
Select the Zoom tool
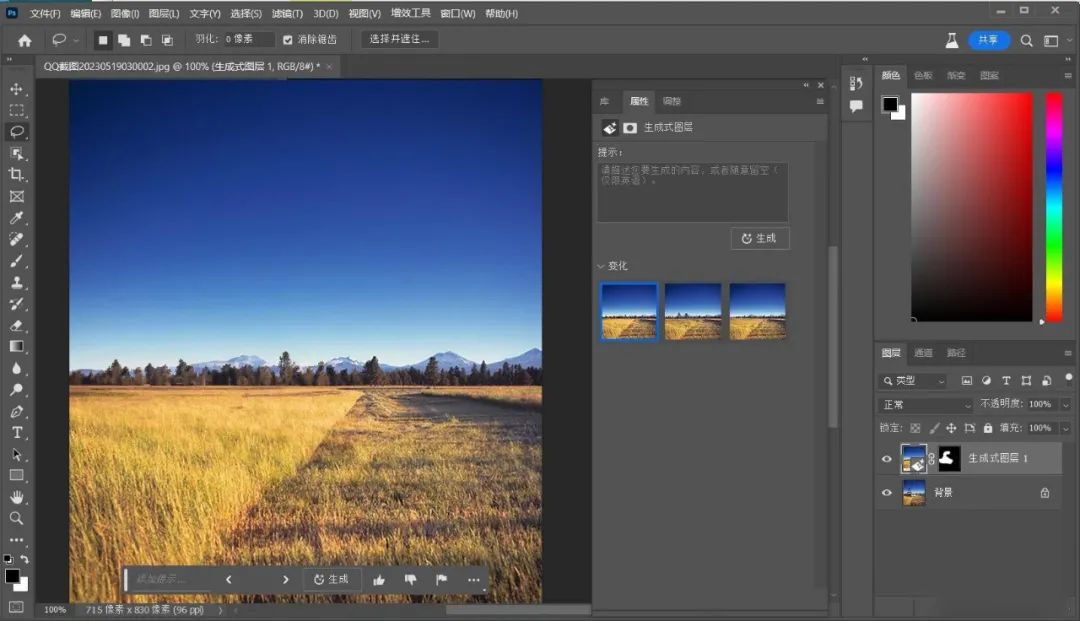point(17,518)
